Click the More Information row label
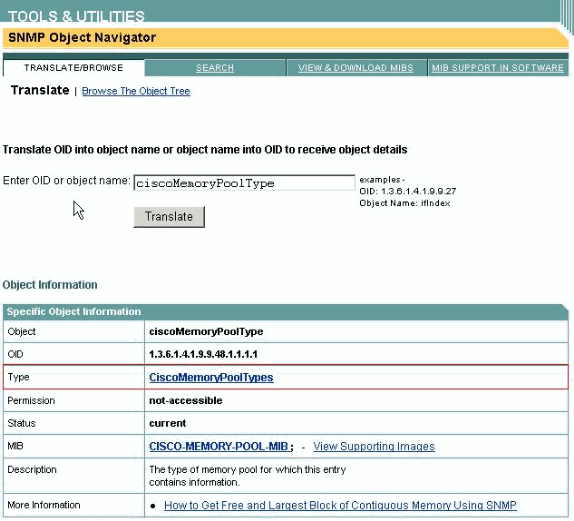Screen dimensions: 574x521 44,505
